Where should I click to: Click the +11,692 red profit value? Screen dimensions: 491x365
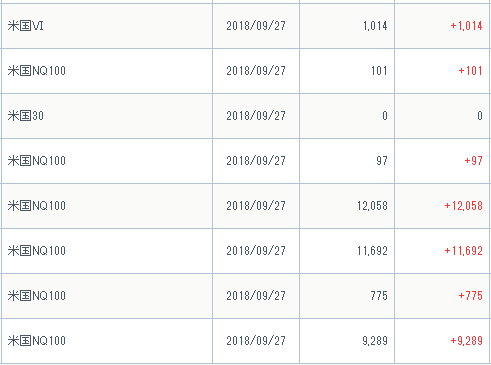pyautogui.click(x=464, y=251)
